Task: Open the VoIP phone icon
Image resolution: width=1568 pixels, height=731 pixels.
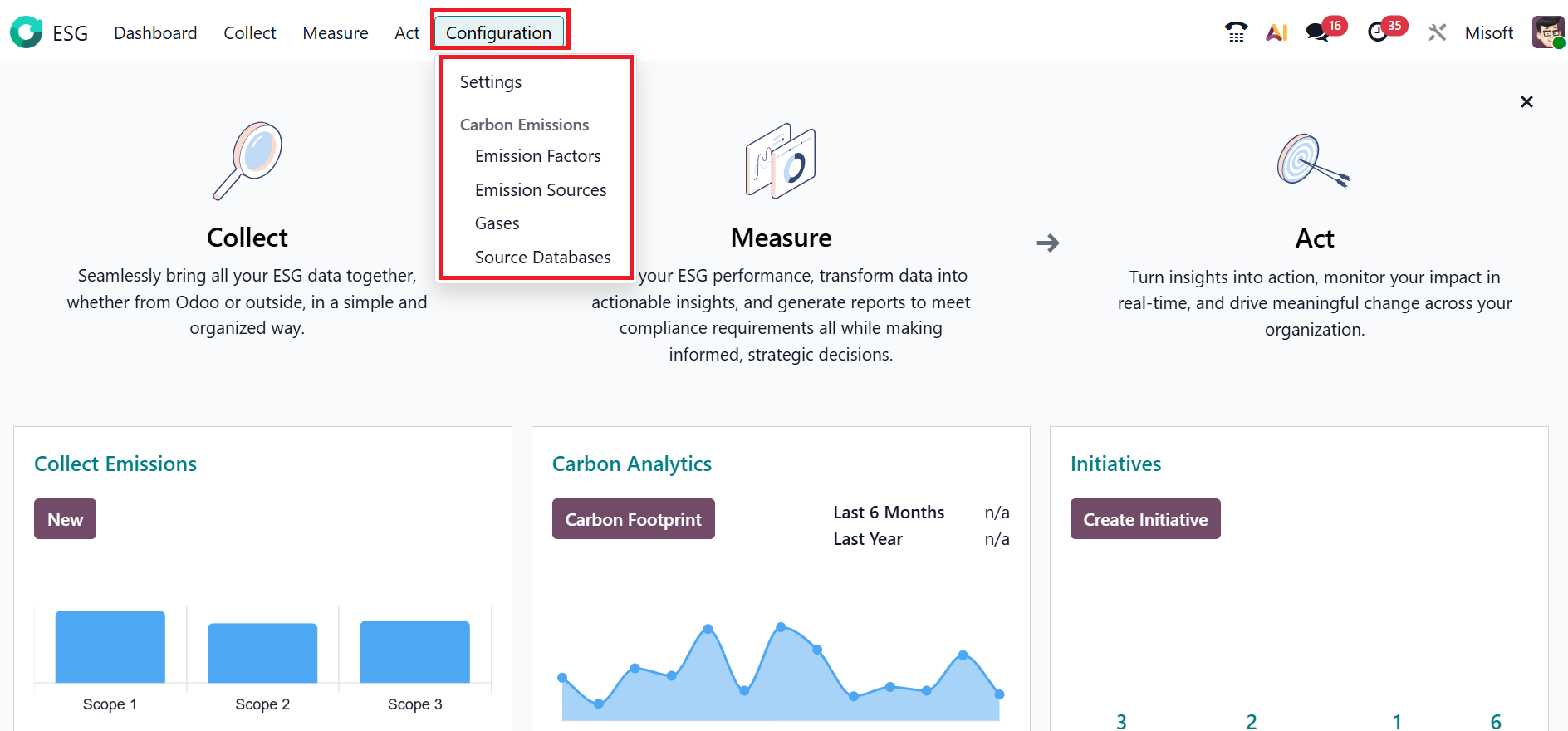Action: [x=1236, y=32]
